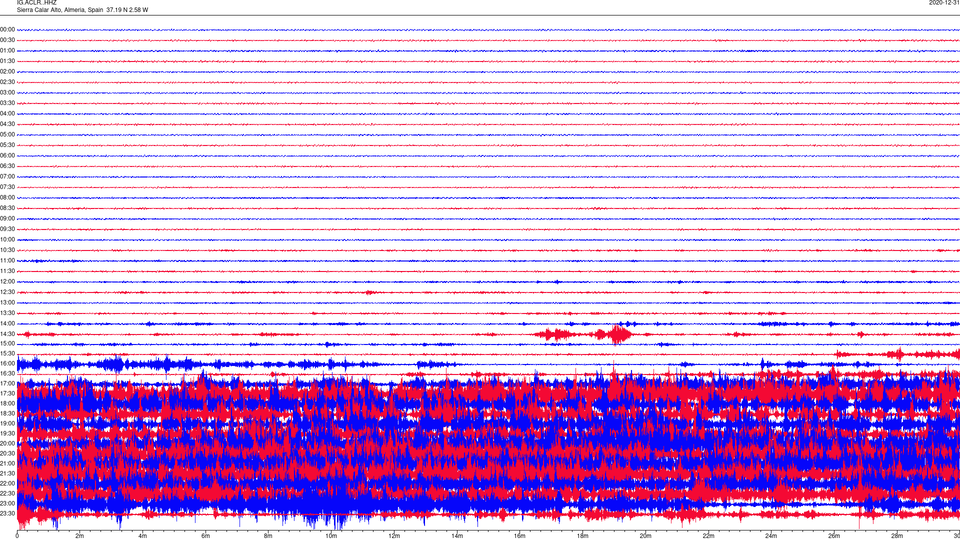Click the 13:30 trace label
Screen dimensions: 960x540
tap(7, 313)
